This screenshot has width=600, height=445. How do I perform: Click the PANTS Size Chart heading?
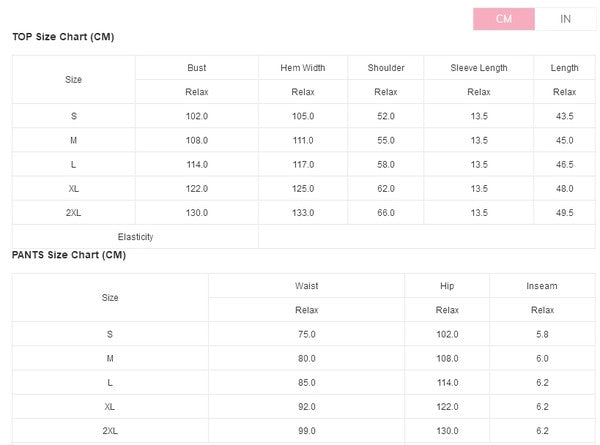click(69, 255)
